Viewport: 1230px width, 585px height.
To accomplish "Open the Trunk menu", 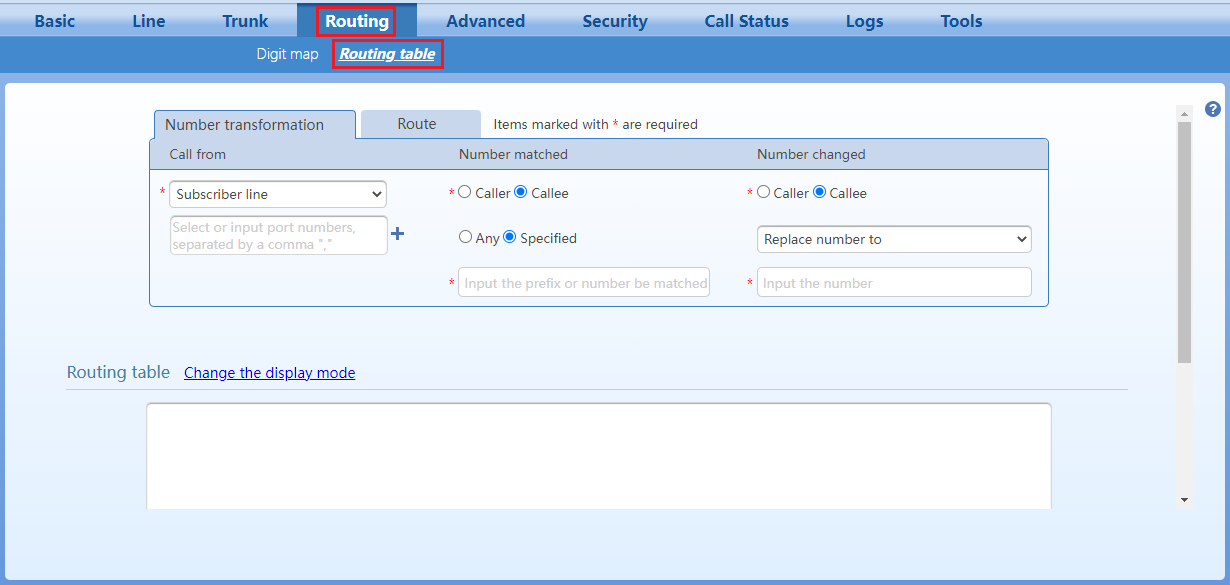I will pyautogui.click(x=245, y=21).
